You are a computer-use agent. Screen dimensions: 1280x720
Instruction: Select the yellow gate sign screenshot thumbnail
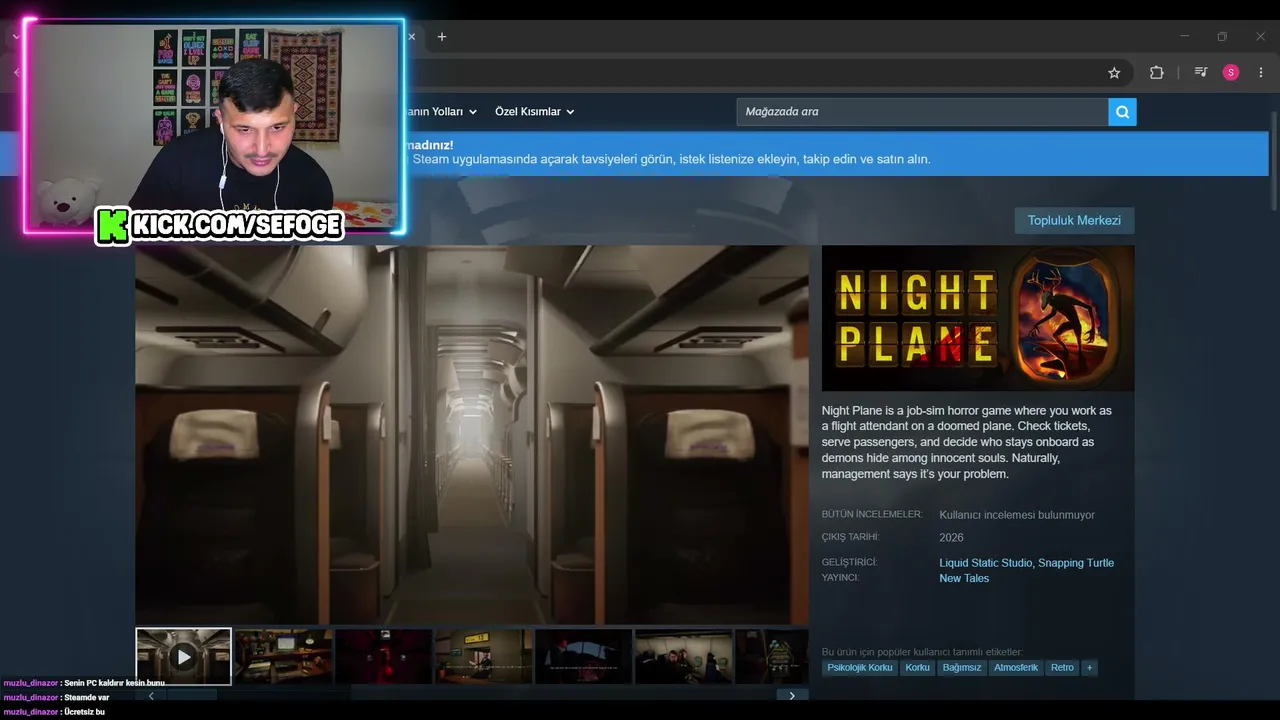point(483,657)
